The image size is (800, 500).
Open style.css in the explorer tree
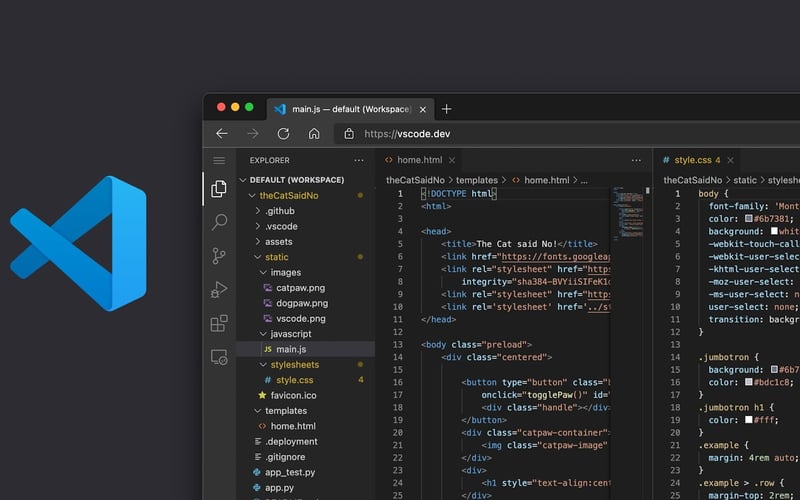click(295, 380)
